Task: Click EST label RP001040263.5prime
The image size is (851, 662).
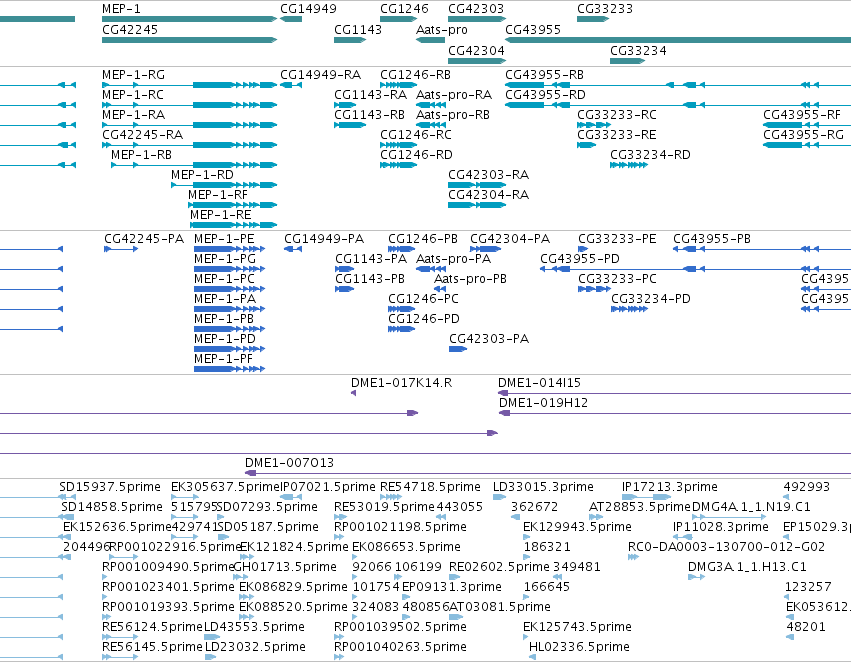Action: (x=401, y=647)
